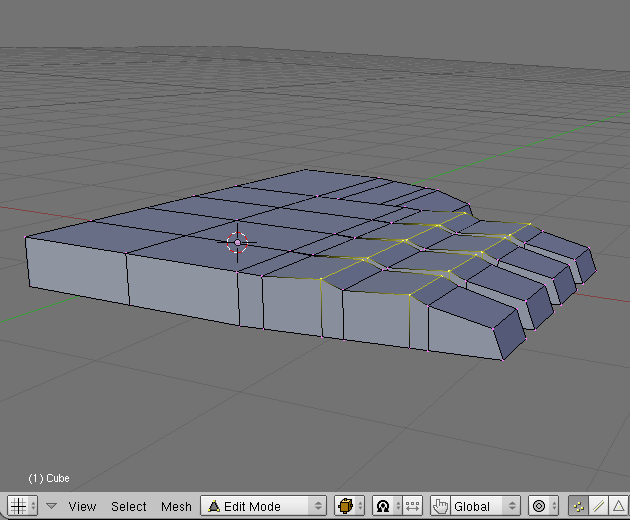Open the proportional edit falloff selector
This screenshot has height=520, width=630.
point(543,506)
